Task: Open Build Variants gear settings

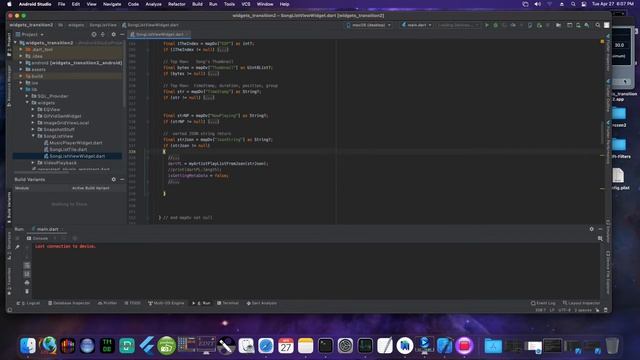Action: tap(113, 179)
